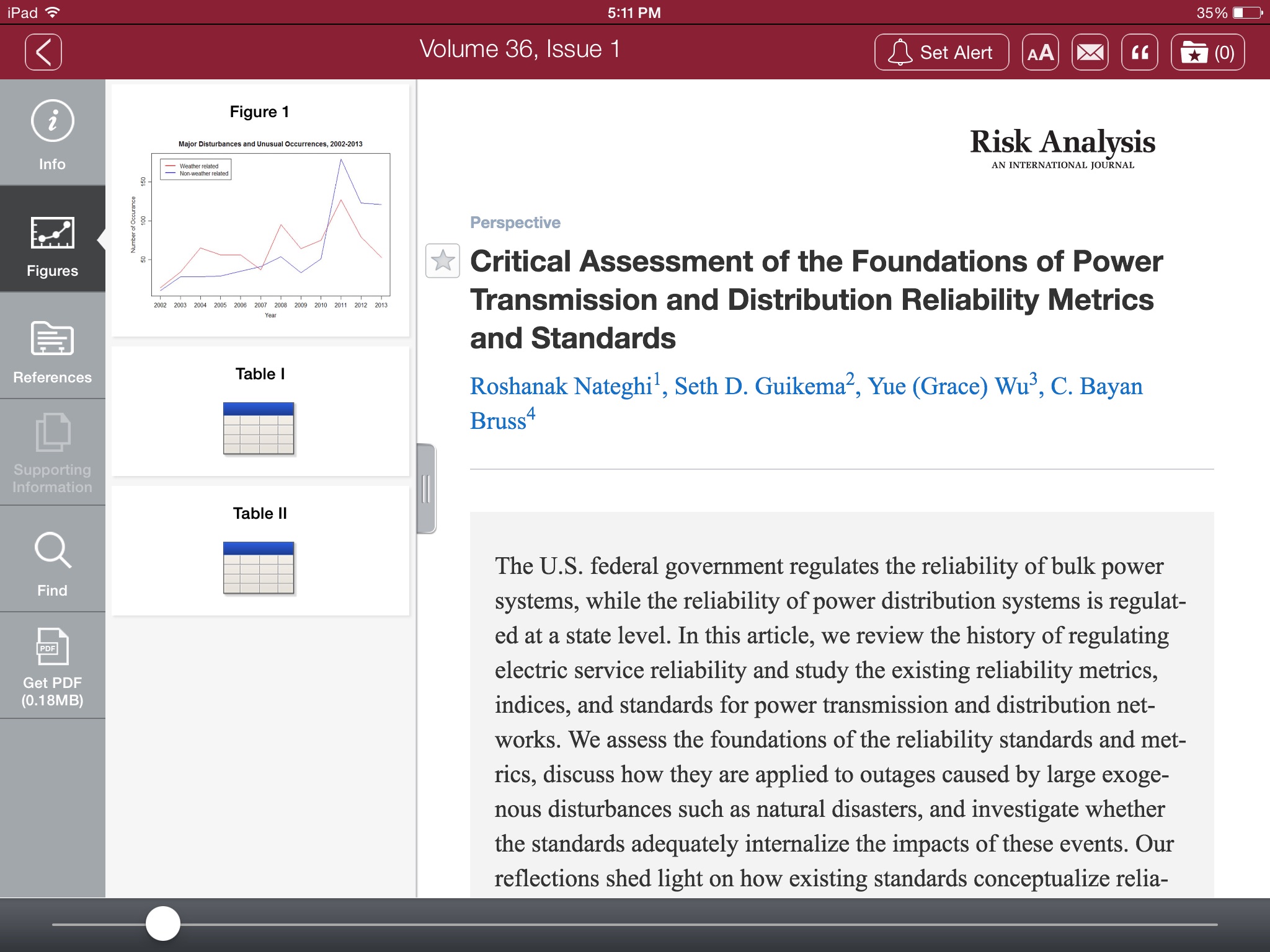
Task: Open the saved favorites folder (0)
Action: coord(1207,52)
